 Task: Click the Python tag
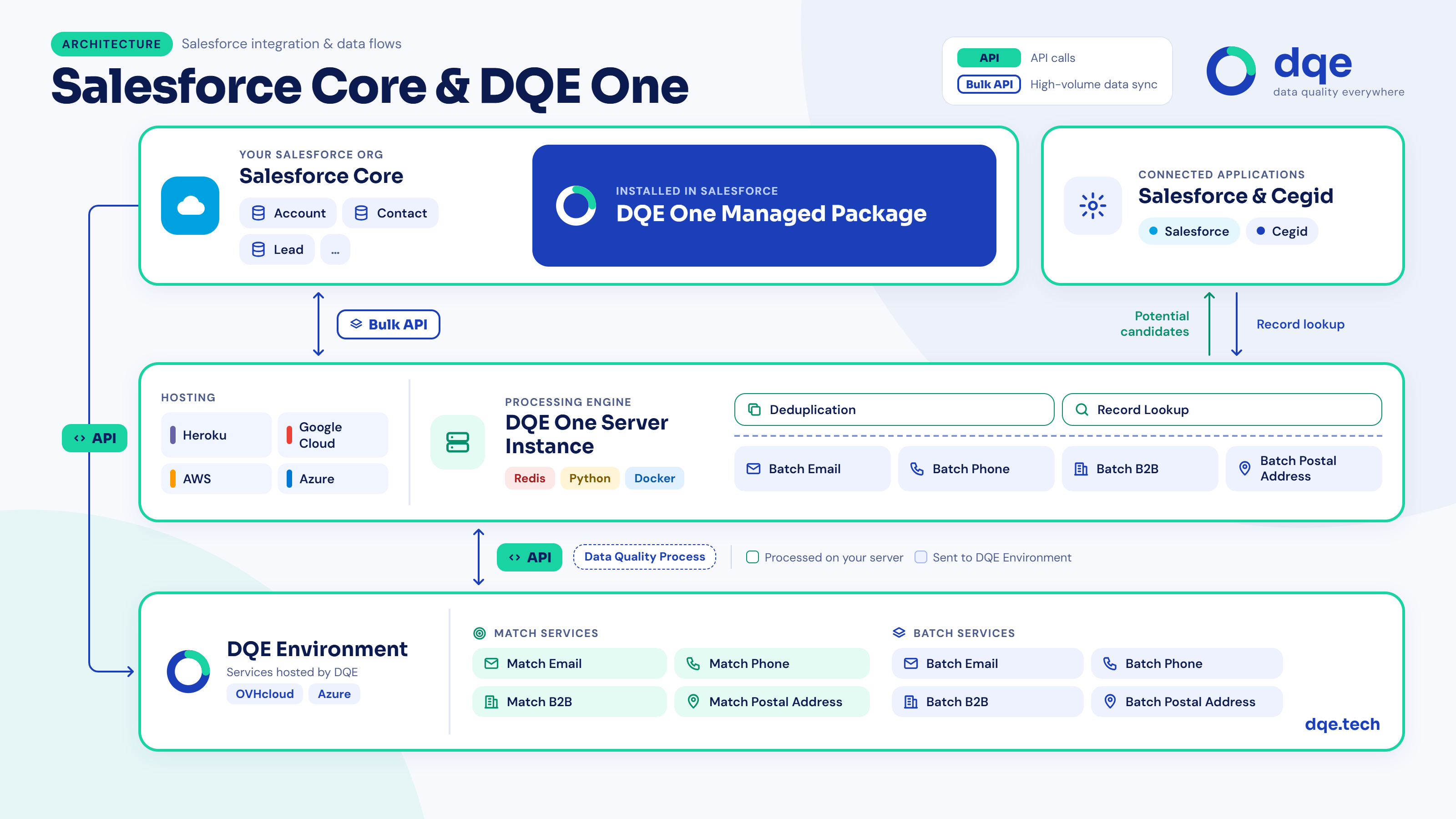coord(590,478)
